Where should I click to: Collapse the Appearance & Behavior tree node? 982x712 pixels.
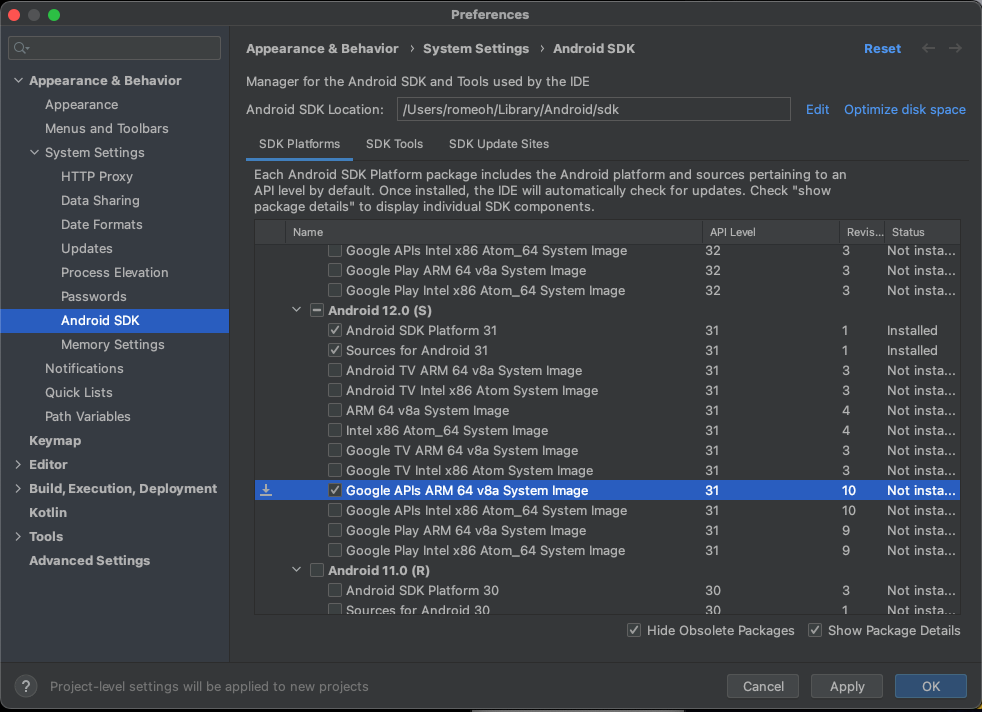point(18,80)
